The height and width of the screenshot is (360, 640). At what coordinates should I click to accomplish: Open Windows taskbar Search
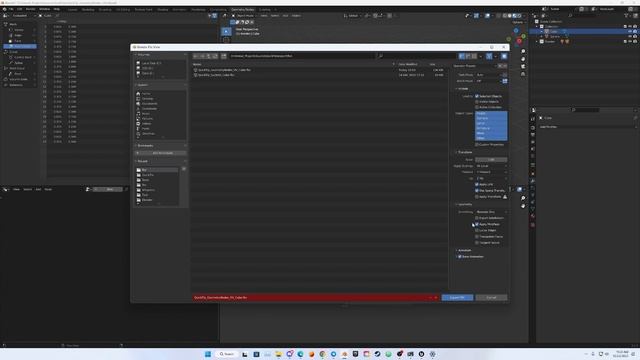pos(227,354)
